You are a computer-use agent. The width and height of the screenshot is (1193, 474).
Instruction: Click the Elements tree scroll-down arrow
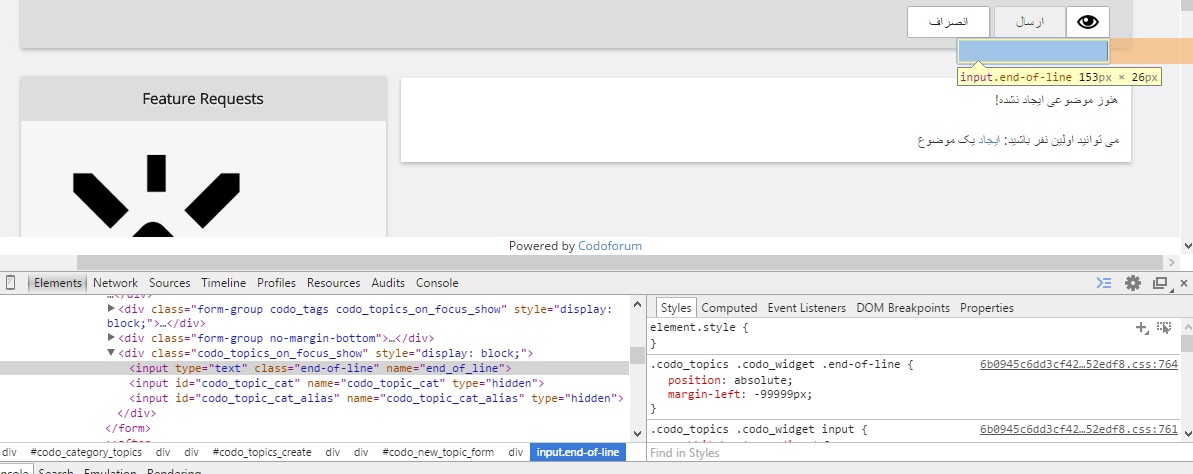tap(637, 434)
